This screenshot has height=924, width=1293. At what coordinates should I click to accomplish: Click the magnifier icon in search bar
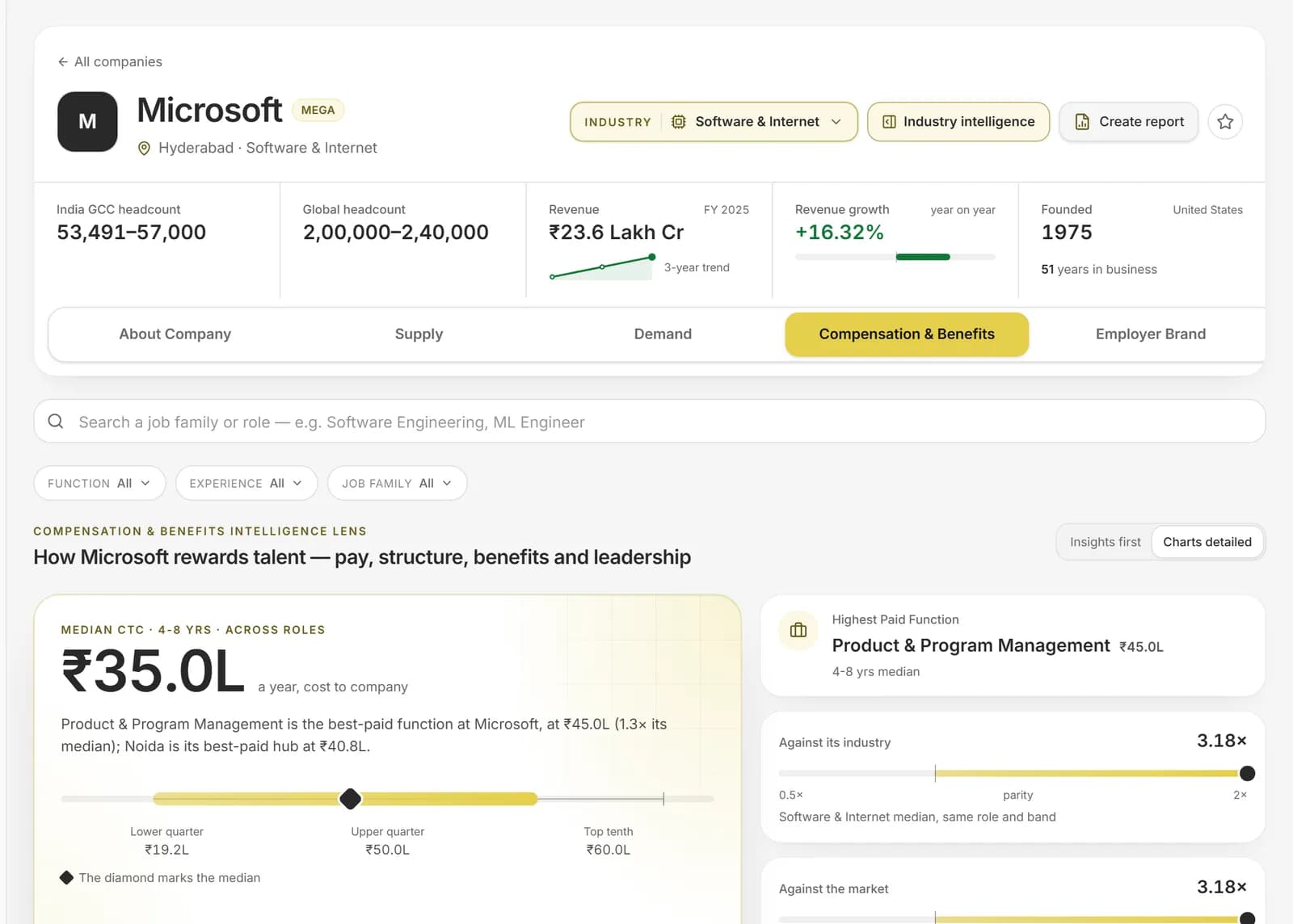coord(56,422)
